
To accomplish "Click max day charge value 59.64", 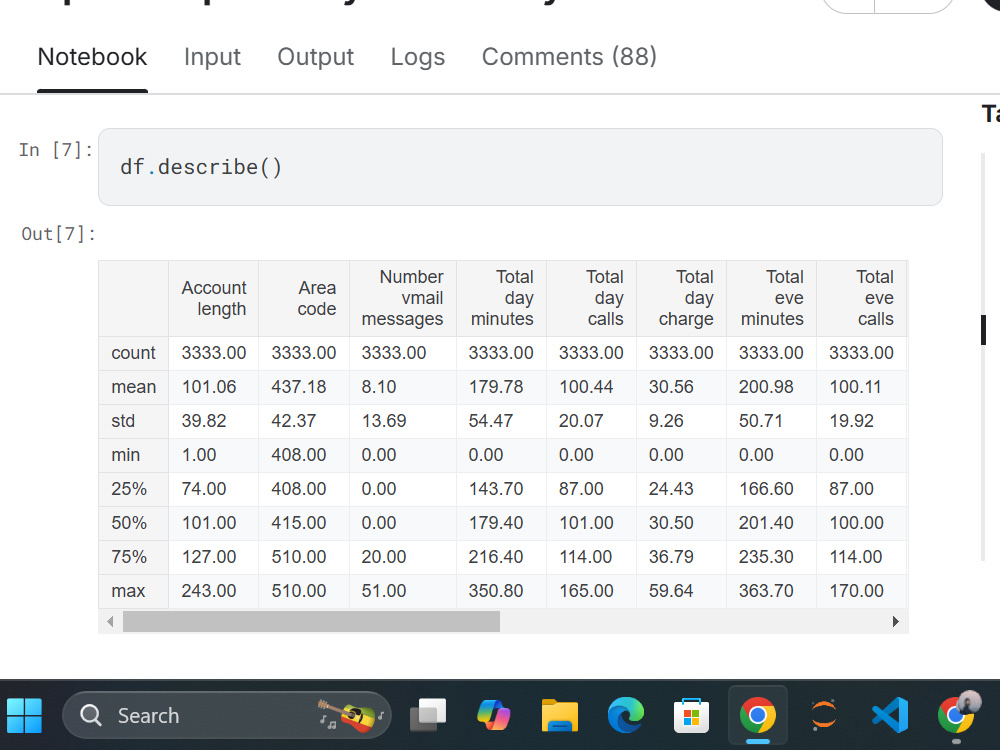I will pyautogui.click(x=671, y=591).
